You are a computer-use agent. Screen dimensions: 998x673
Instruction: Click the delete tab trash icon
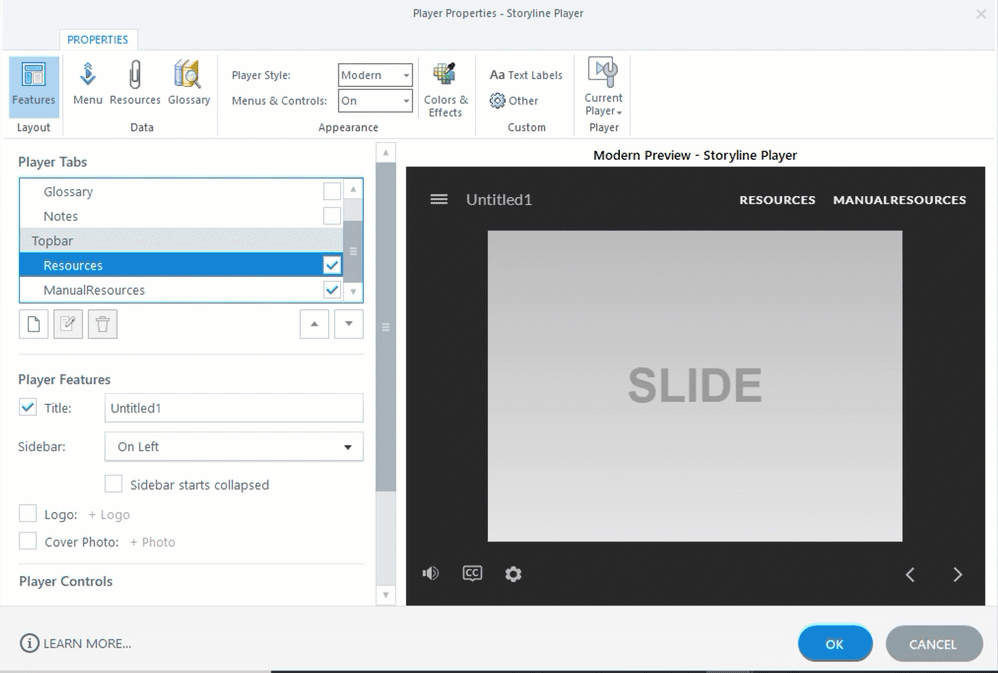pos(102,325)
